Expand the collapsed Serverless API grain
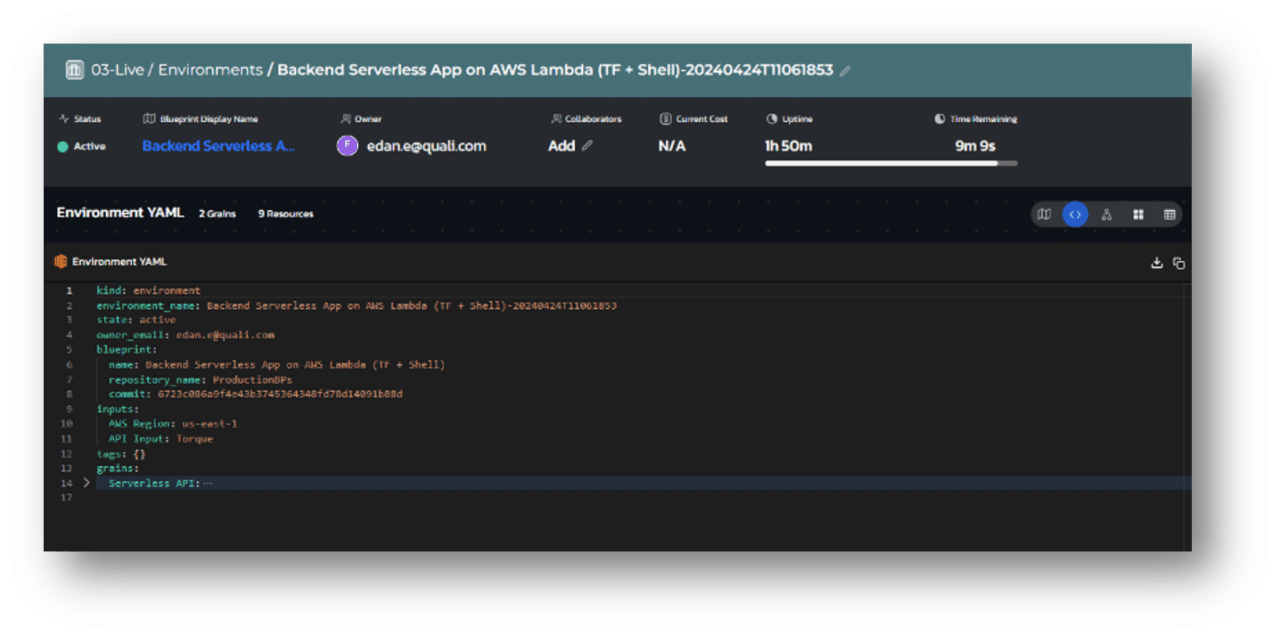The height and width of the screenshot is (637, 1280). [87, 483]
